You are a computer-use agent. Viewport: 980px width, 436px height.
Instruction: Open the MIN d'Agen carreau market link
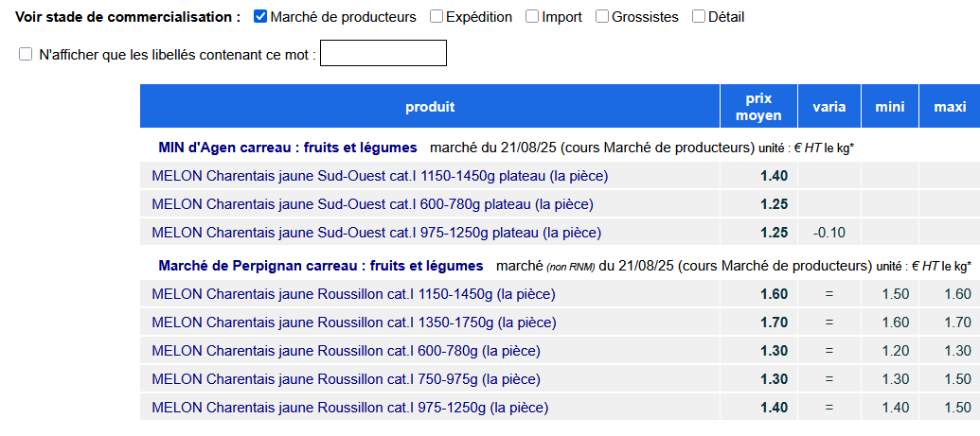[x=288, y=148]
